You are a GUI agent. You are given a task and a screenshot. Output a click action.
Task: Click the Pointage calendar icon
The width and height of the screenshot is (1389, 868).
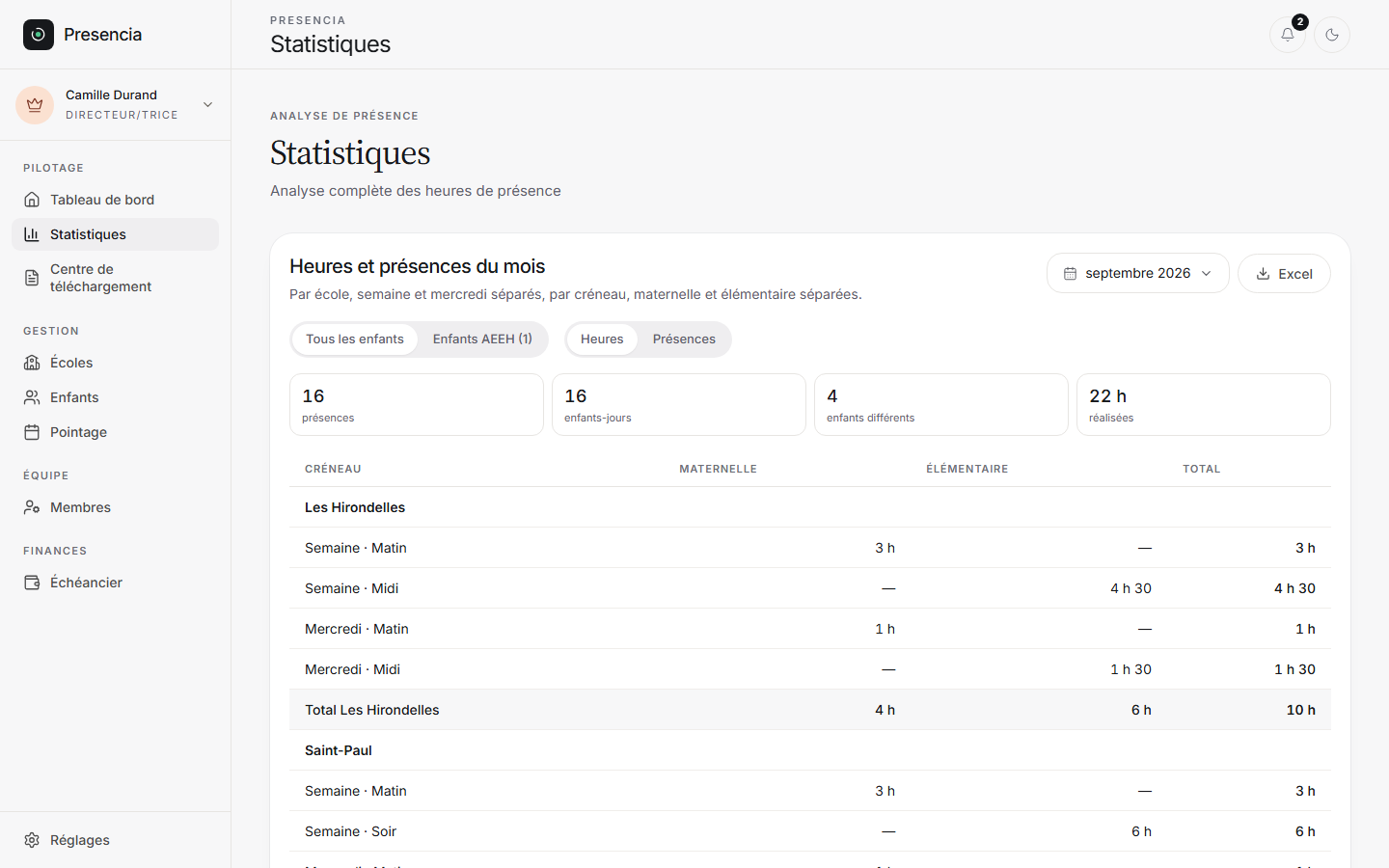click(x=32, y=432)
